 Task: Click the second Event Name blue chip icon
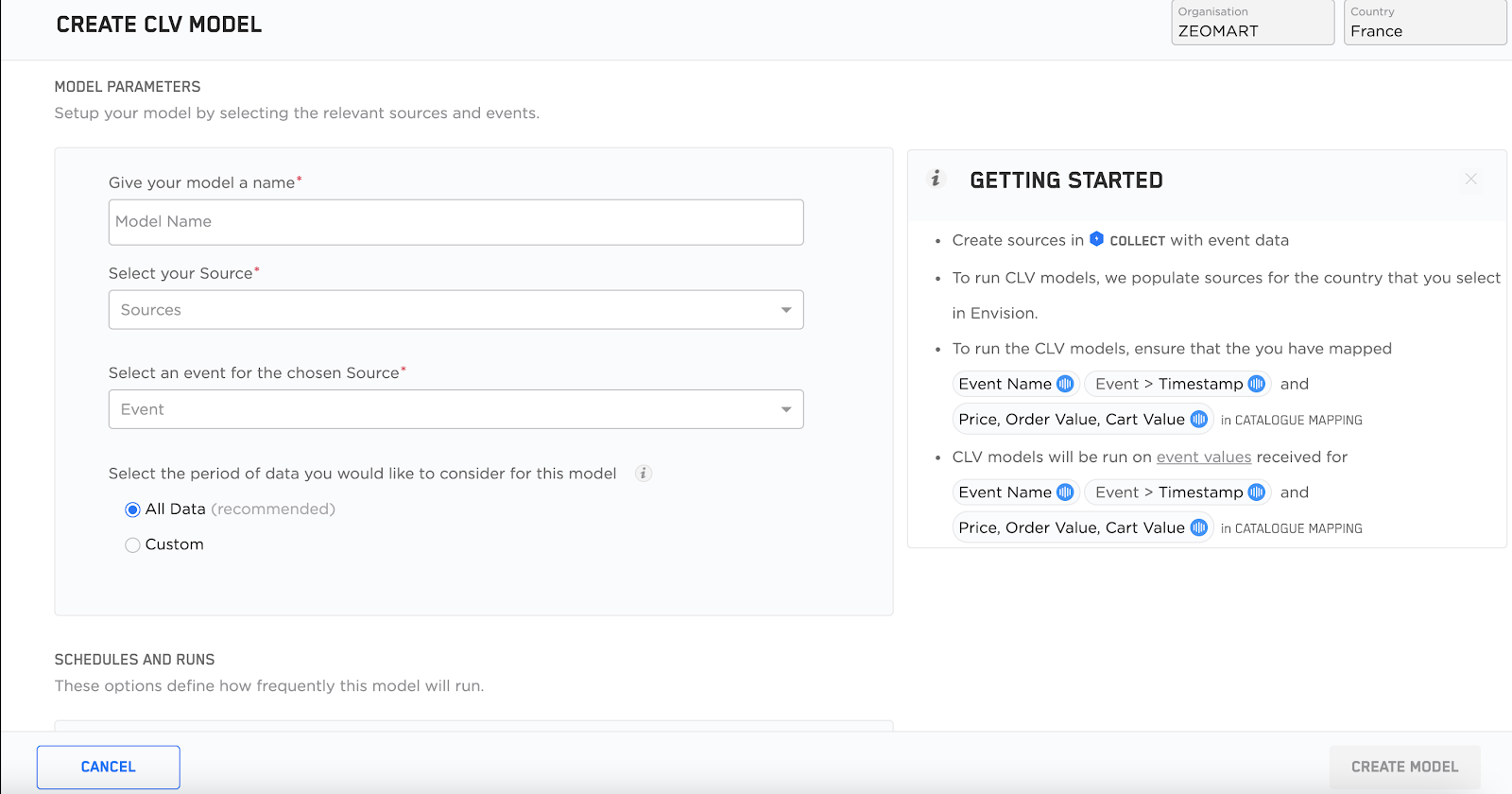1065,492
